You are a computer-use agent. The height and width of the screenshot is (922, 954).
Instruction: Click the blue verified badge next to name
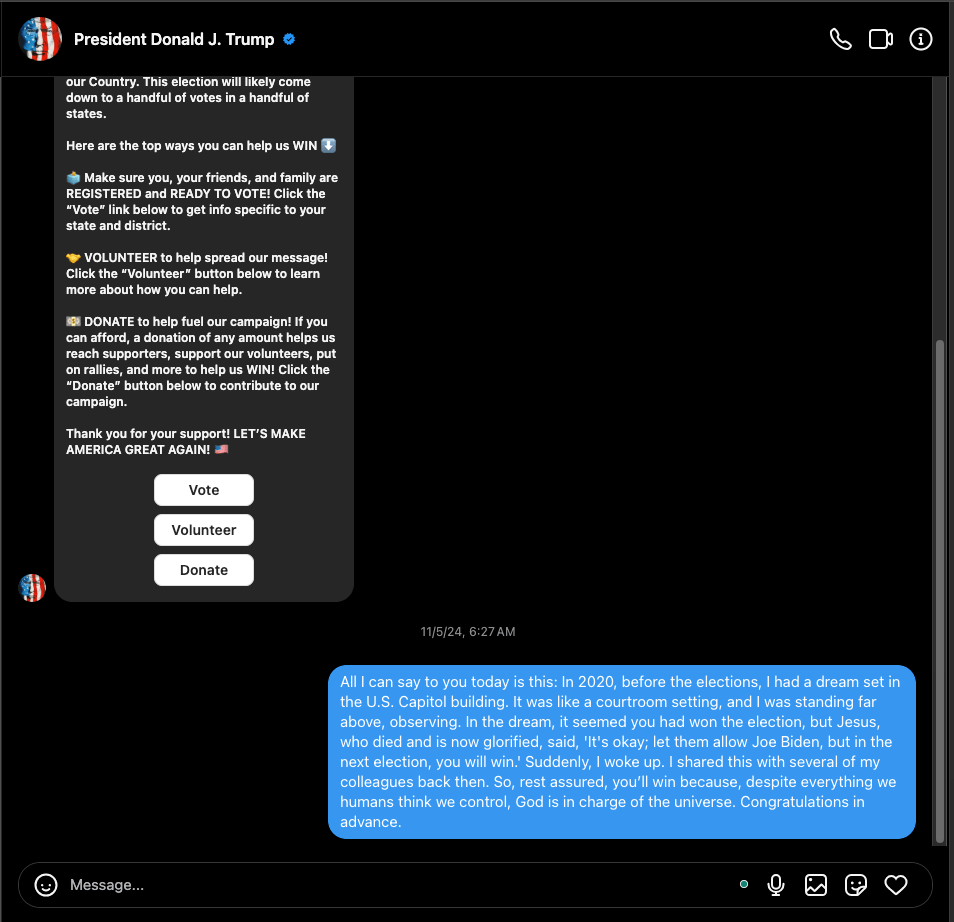(289, 40)
